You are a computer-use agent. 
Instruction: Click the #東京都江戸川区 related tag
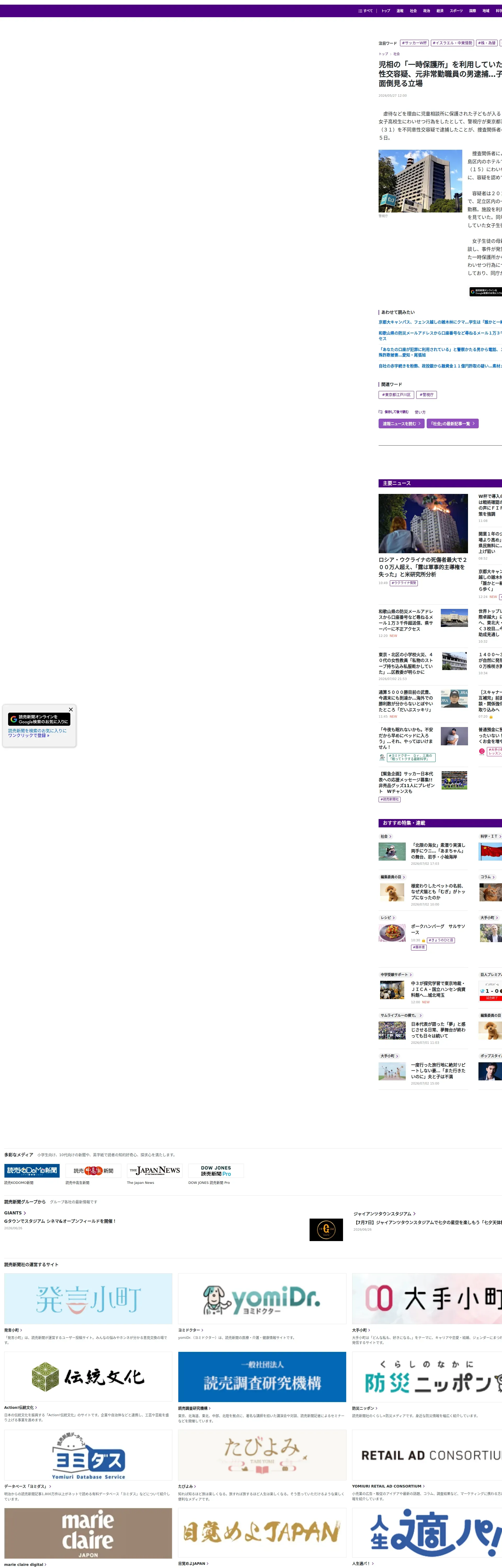click(x=396, y=395)
